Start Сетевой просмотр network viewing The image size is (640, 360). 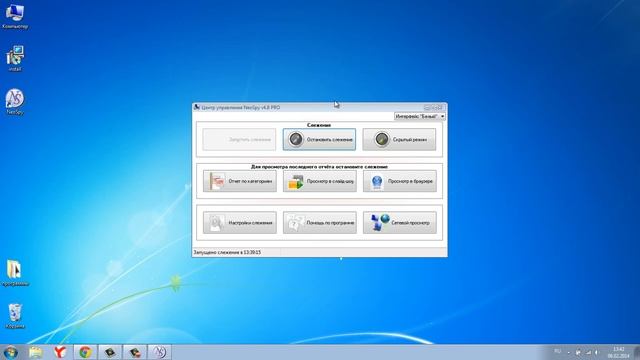click(x=400, y=223)
